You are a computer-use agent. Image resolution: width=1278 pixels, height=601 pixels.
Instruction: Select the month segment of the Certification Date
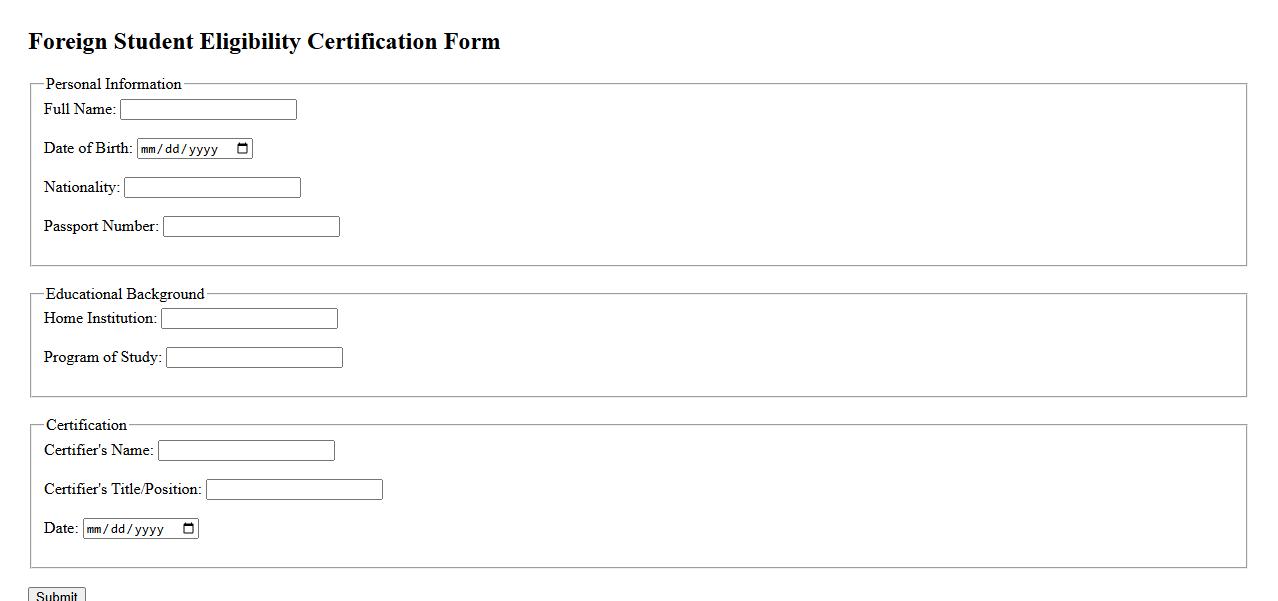coord(96,529)
